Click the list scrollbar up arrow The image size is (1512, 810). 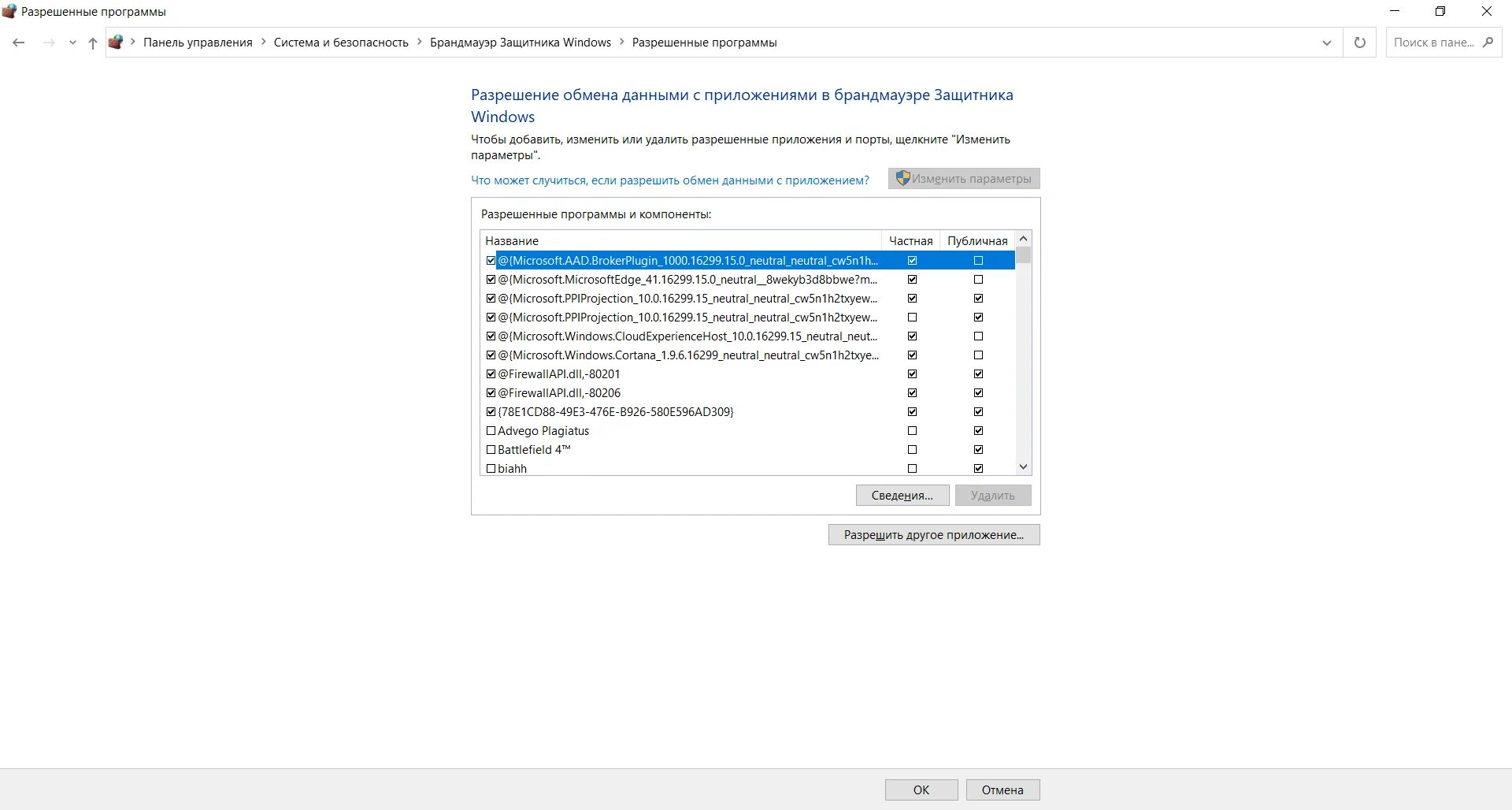coord(1023,239)
